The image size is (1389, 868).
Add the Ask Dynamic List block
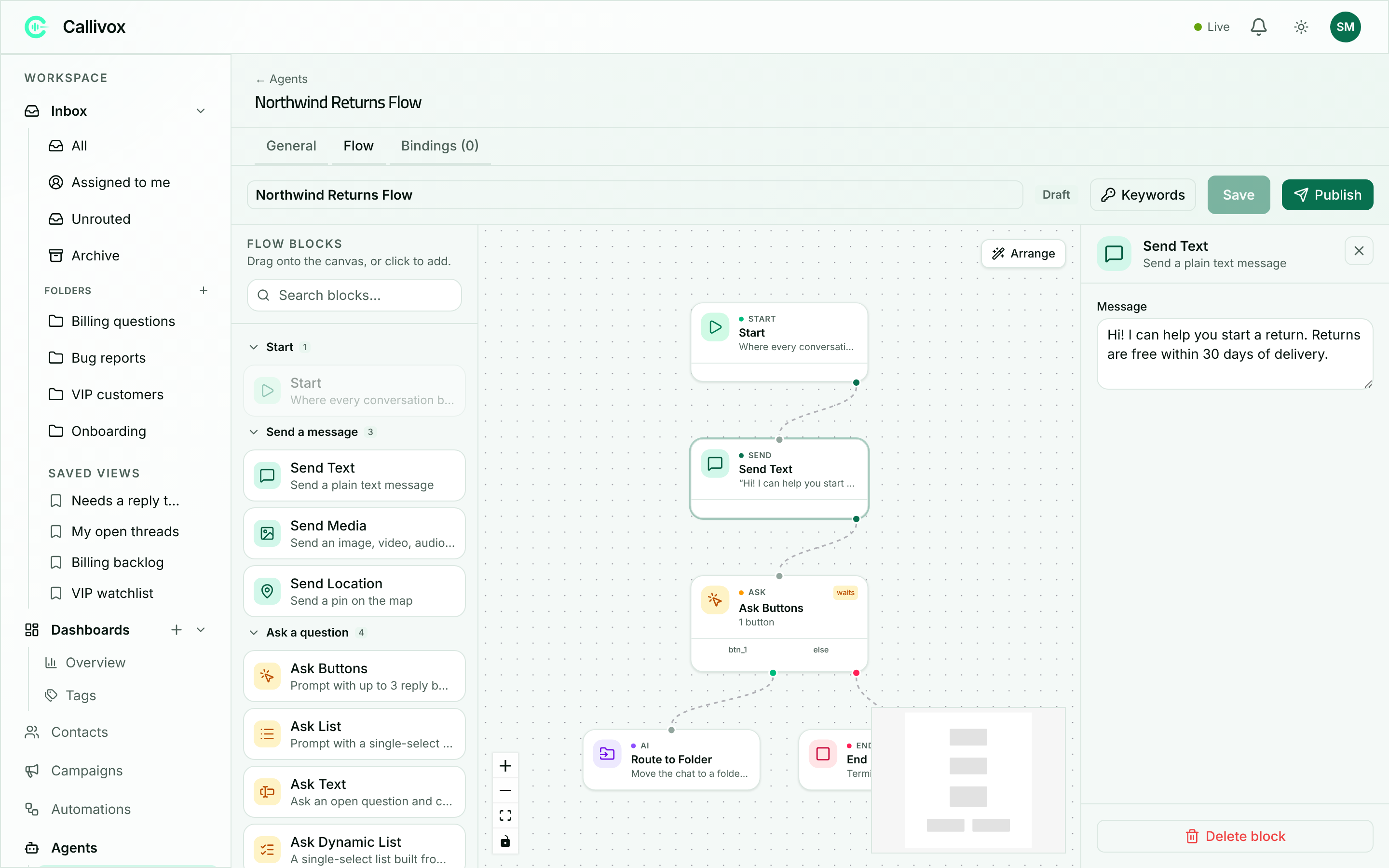354,847
